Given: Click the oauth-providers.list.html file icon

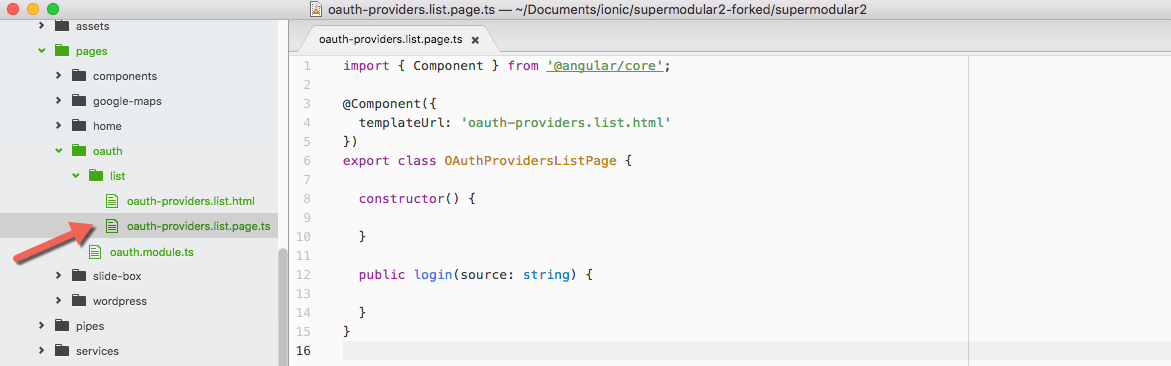Looking at the screenshot, I should point(112,201).
